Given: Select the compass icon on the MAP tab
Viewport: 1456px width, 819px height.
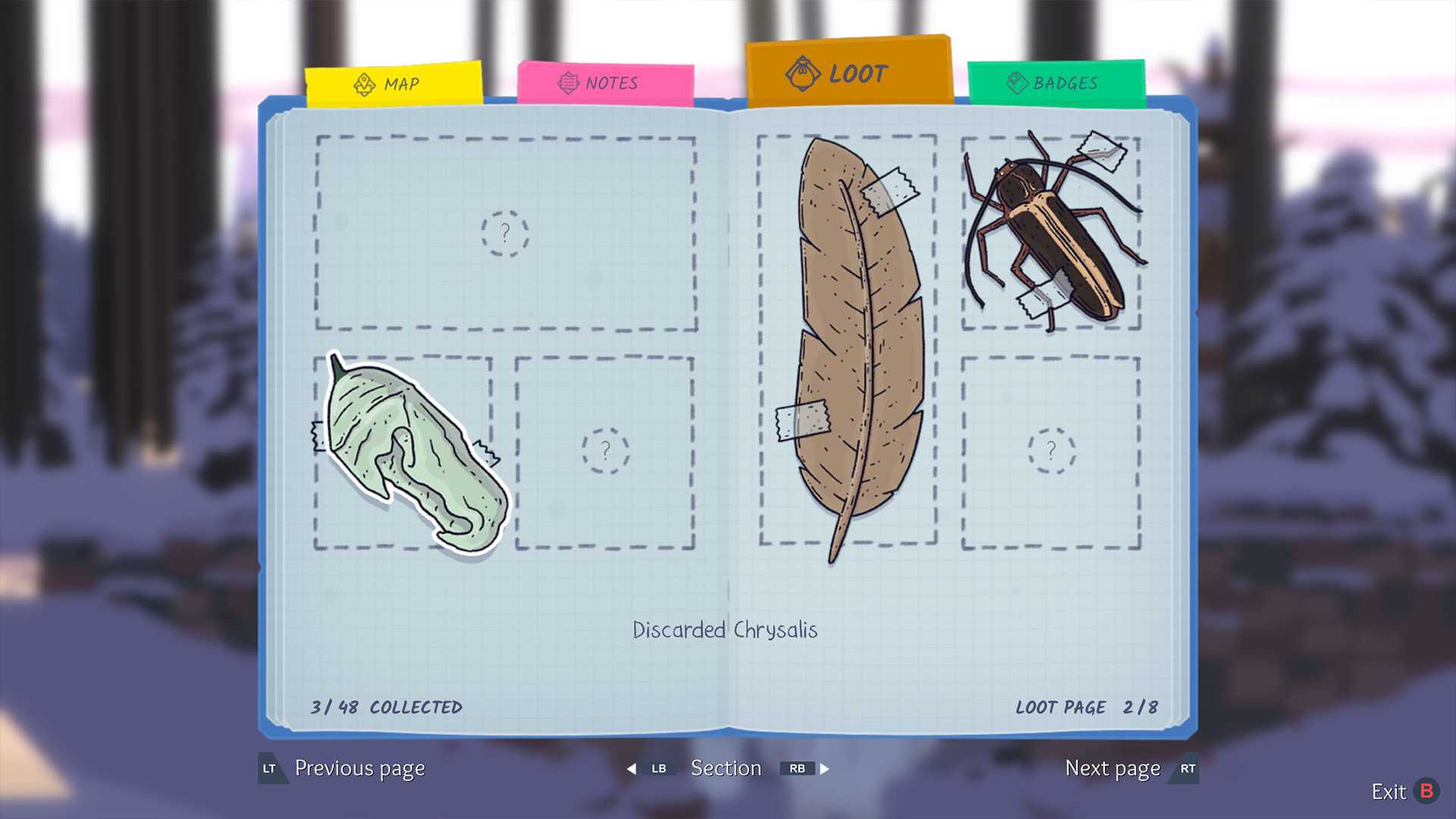Looking at the screenshot, I should point(364,83).
